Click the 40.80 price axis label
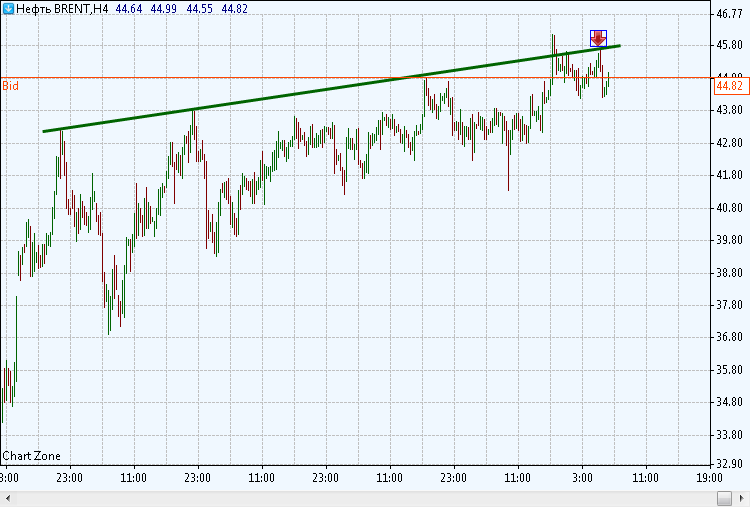This screenshot has height=507, width=750. point(730,208)
